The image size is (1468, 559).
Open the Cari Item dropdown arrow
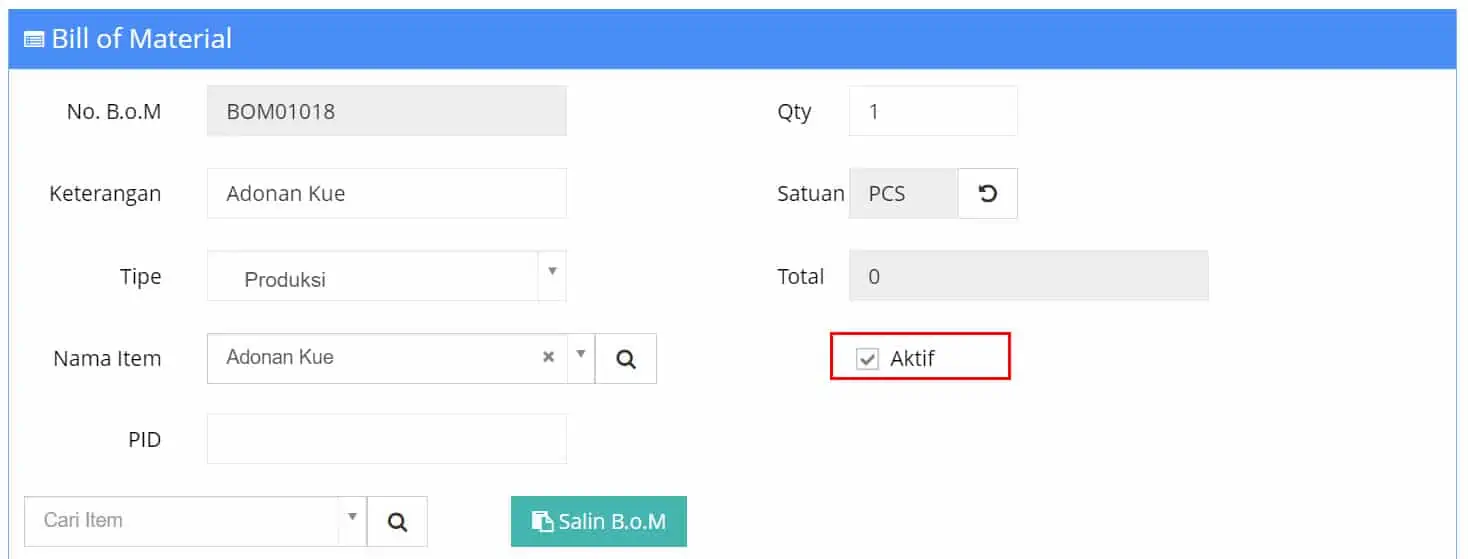[x=352, y=517]
